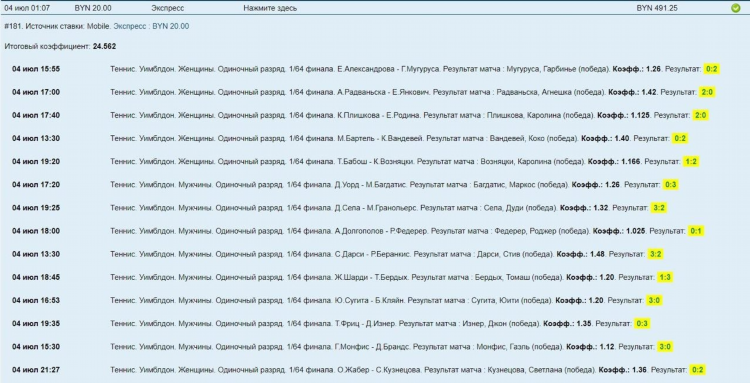
Task: Click 'Коэфф.: 1.166' in Возняцки row
Action: pos(614,162)
